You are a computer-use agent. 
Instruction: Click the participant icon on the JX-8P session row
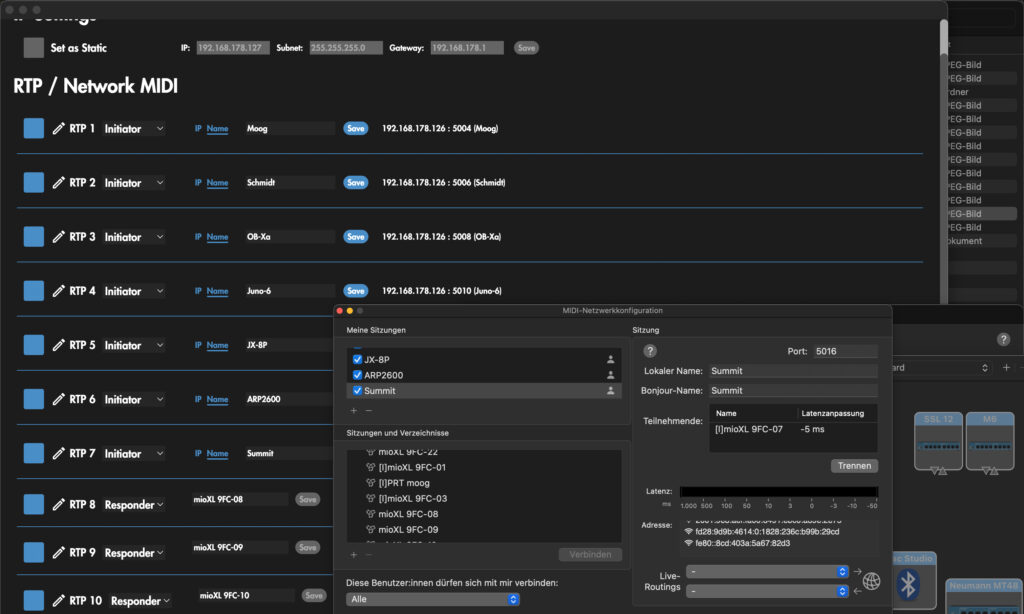(x=611, y=359)
